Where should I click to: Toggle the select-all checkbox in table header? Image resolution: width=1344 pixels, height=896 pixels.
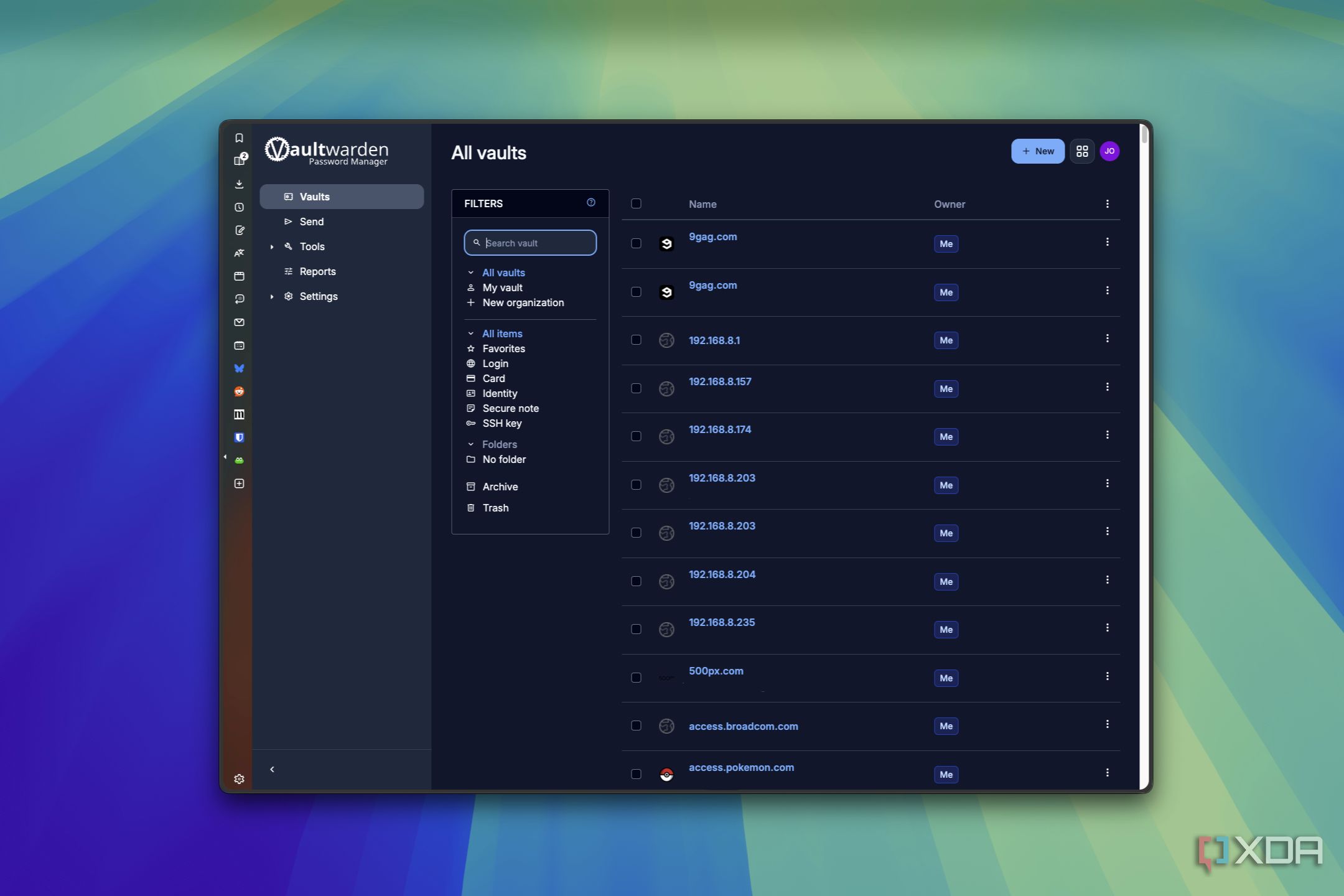(x=636, y=203)
